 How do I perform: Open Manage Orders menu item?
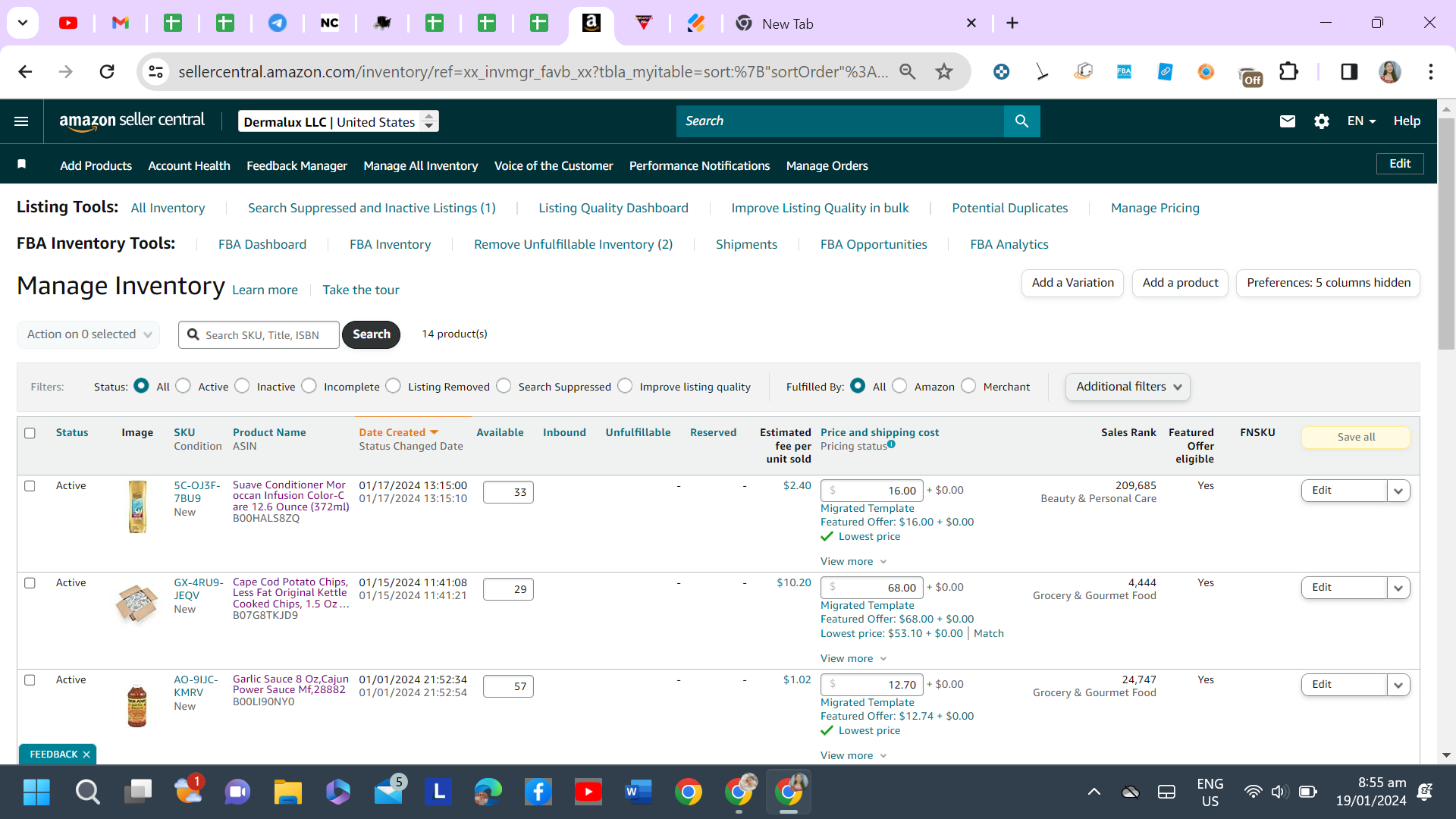827,165
